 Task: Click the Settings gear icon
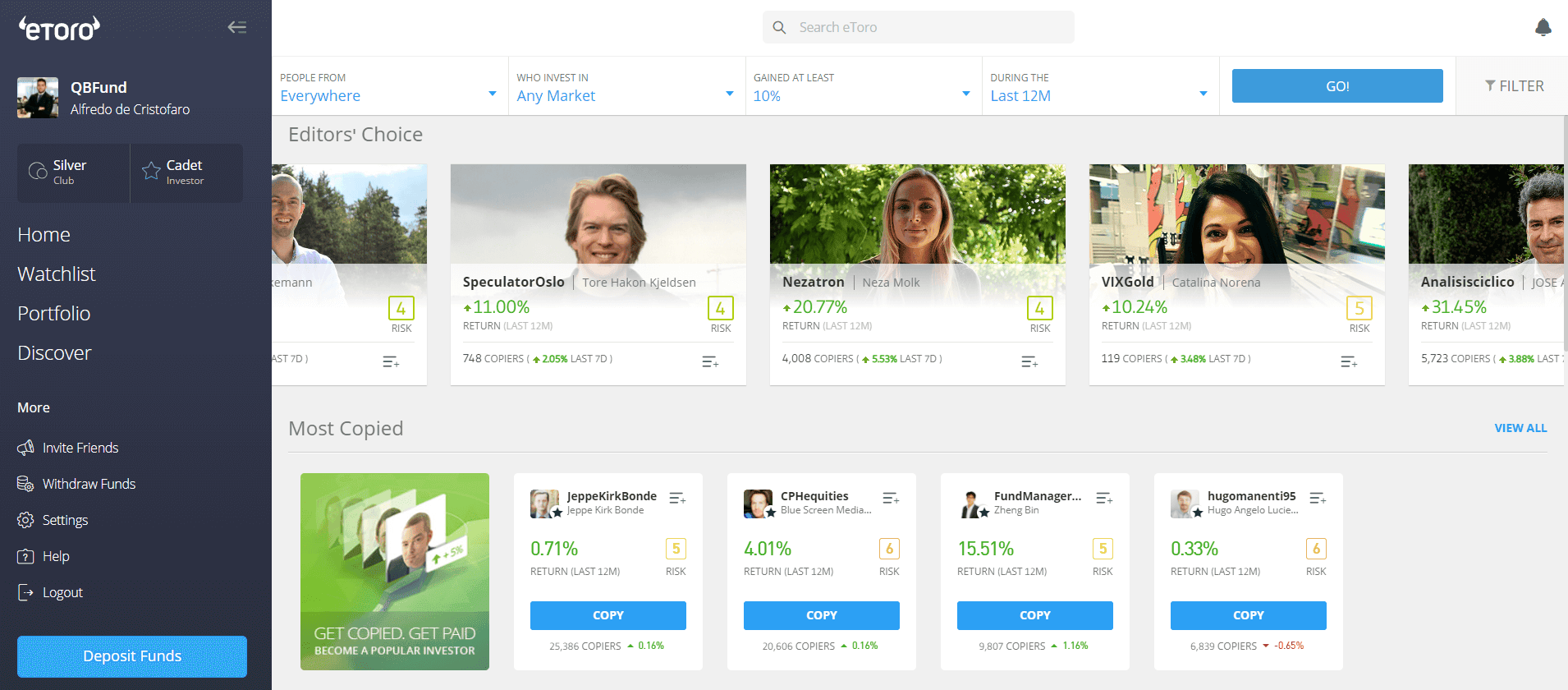[25, 520]
